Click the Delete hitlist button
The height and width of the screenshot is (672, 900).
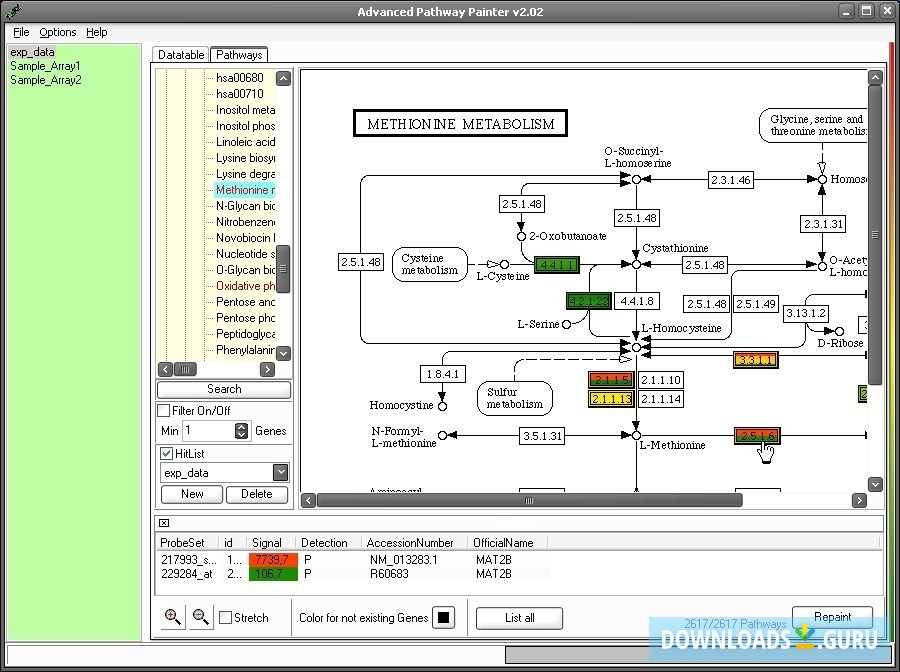point(257,494)
